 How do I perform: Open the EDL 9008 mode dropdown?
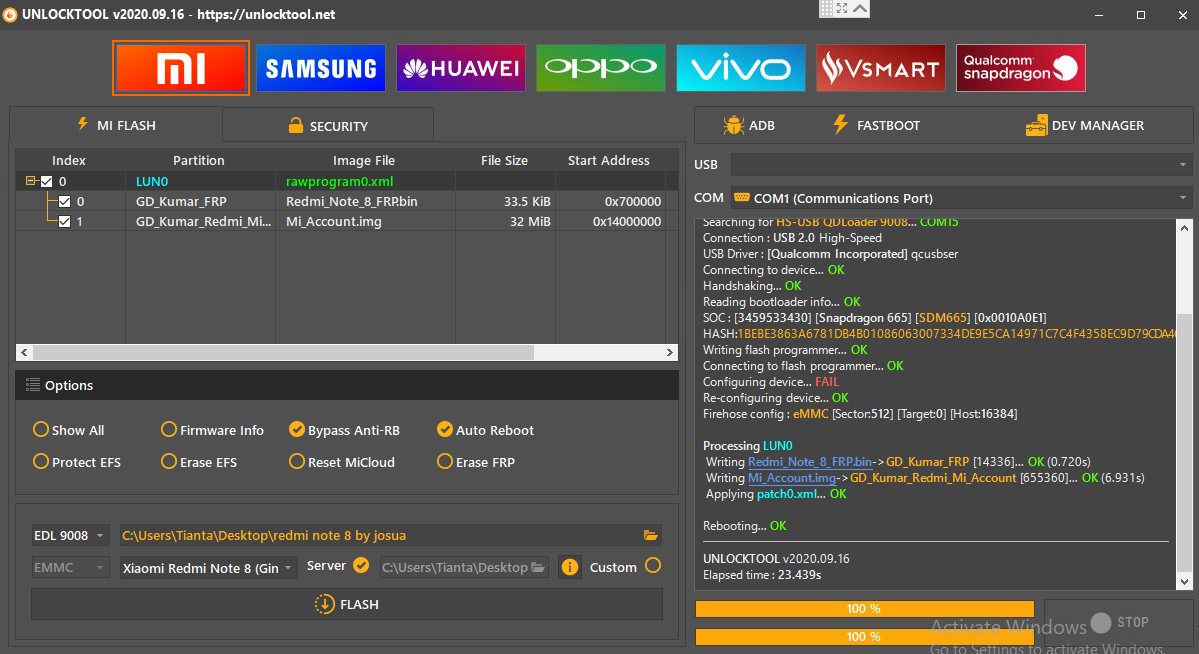(x=70, y=535)
